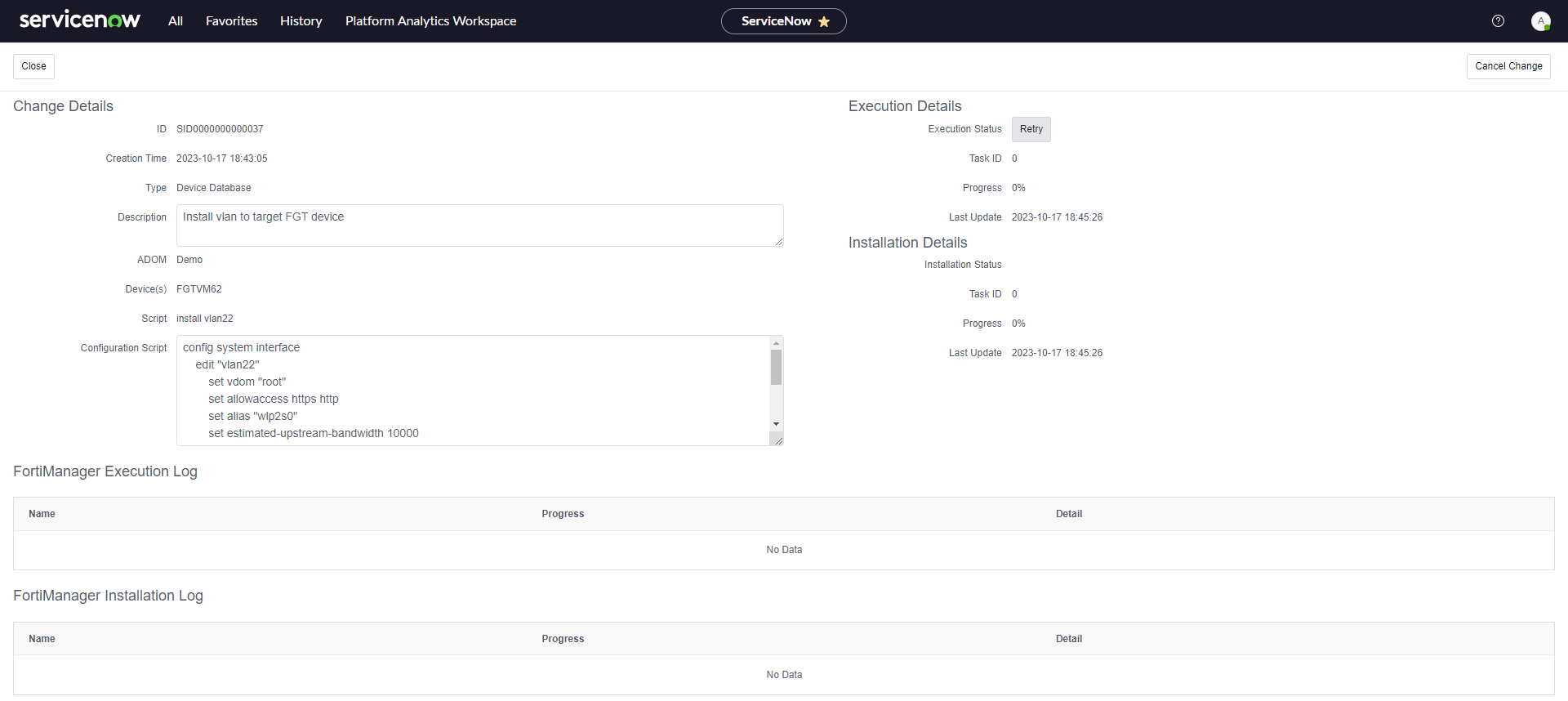This screenshot has width=1568, height=701.
Task: Click Name column header in Installation Log
Action: pos(42,639)
